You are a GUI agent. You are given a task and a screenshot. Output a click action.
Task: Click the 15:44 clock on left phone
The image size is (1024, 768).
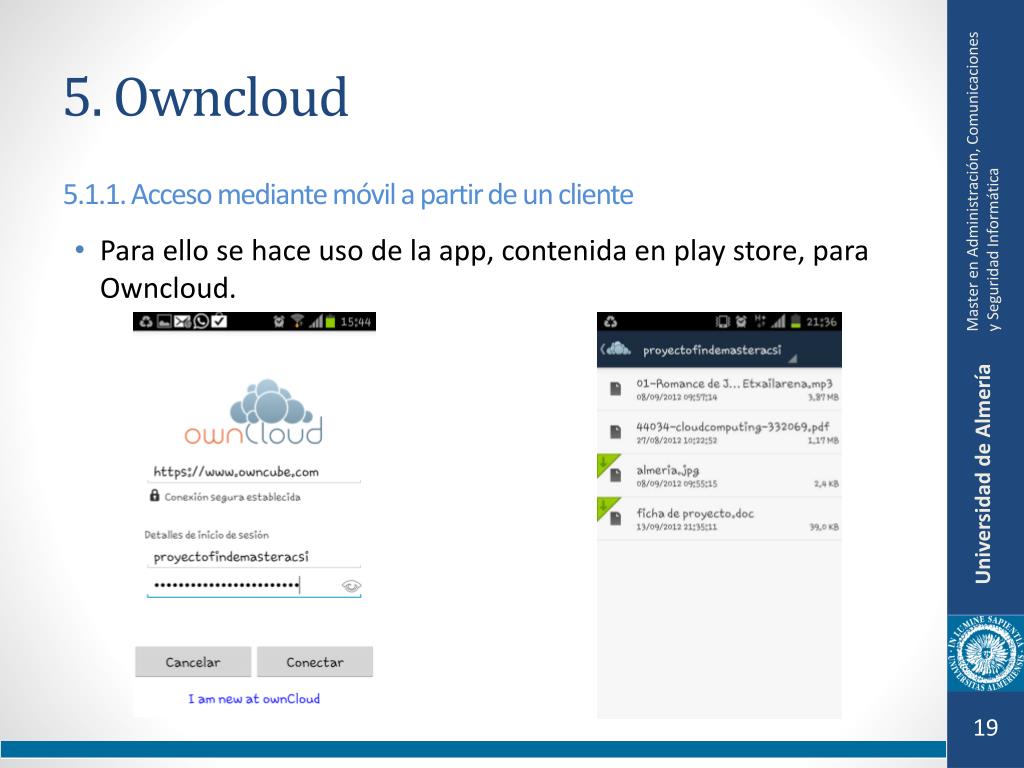(356, 322)
